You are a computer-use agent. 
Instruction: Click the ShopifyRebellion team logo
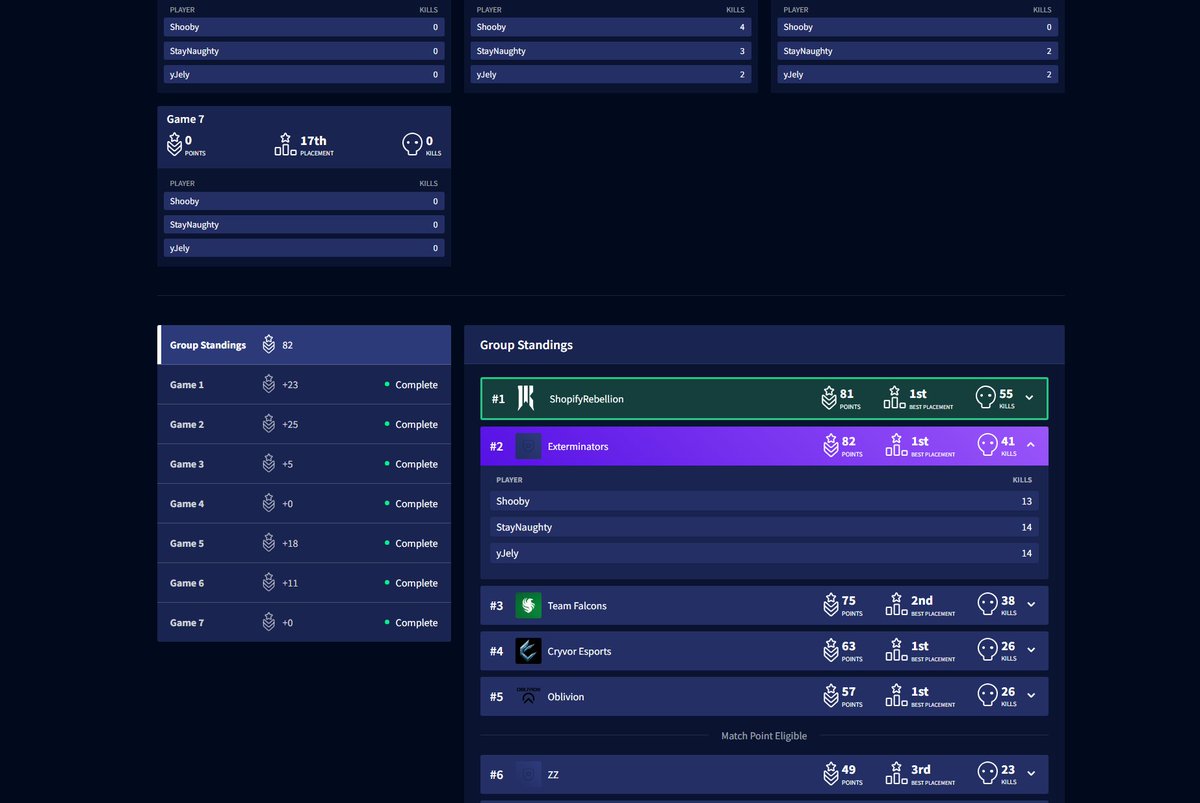click(x=527, y=398)
